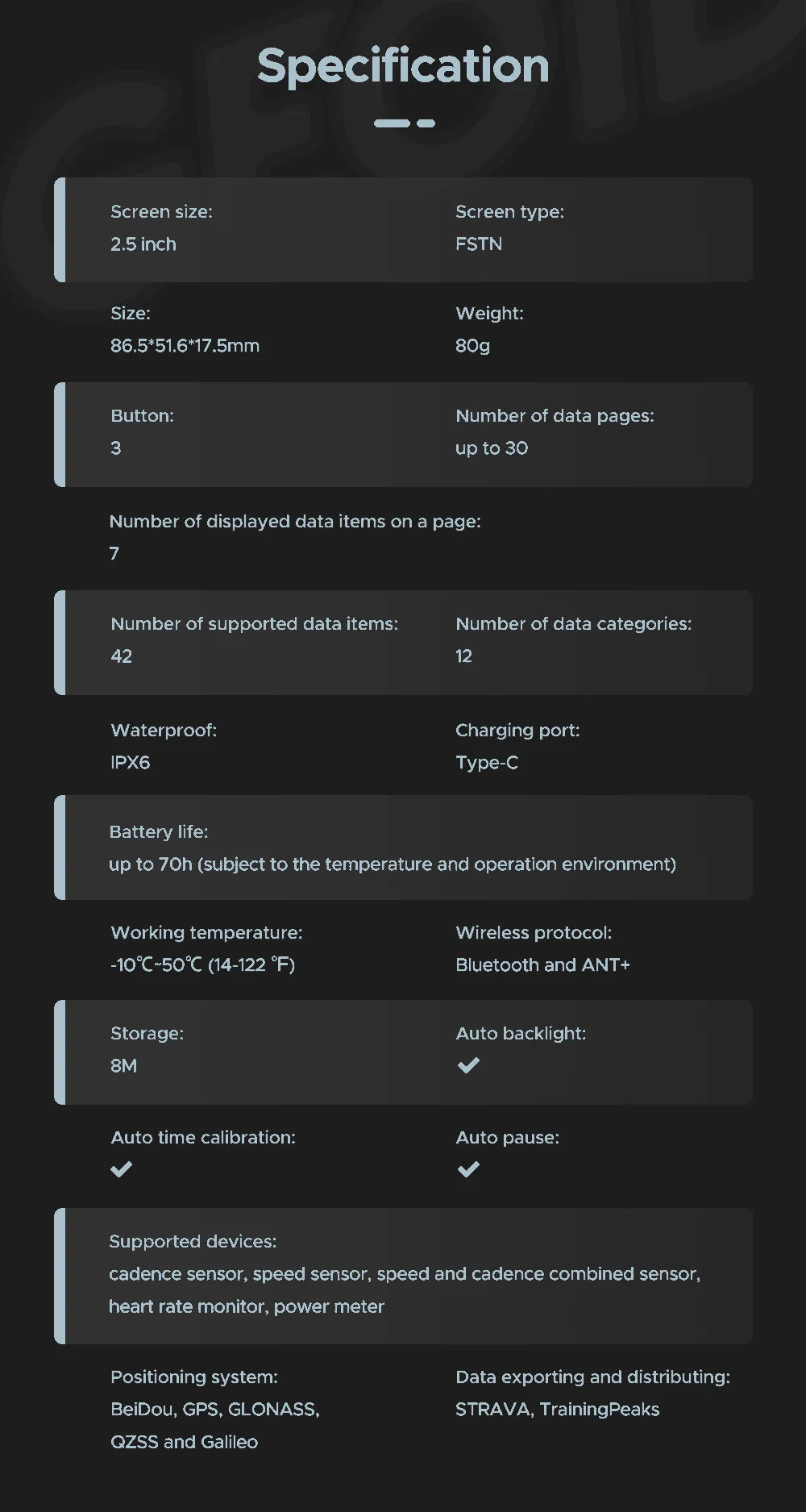Select the BeiDou, GPS, GLONASS line
Screen dimensions: 806x1512
tap(215, 1410)
